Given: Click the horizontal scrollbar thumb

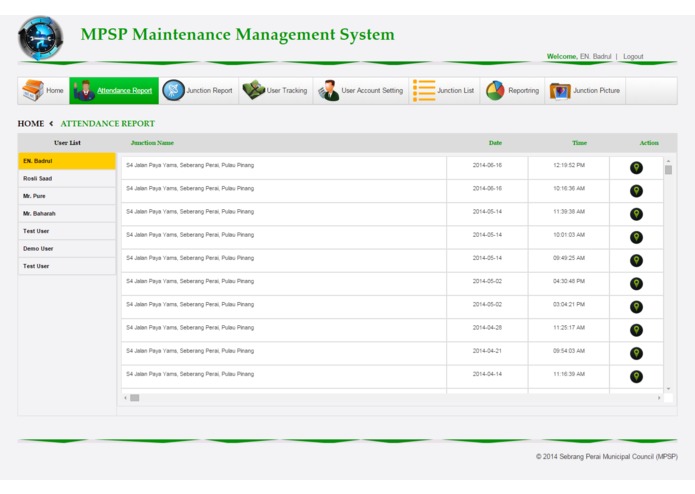Looking at the screenshot, I should (135, 398).
